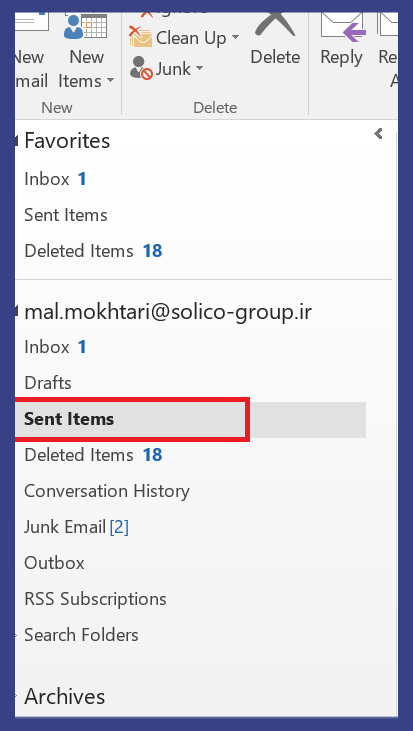Open Deleted Items under Favorites
Screen dimensions: 413x731
(x=93, y=251)
